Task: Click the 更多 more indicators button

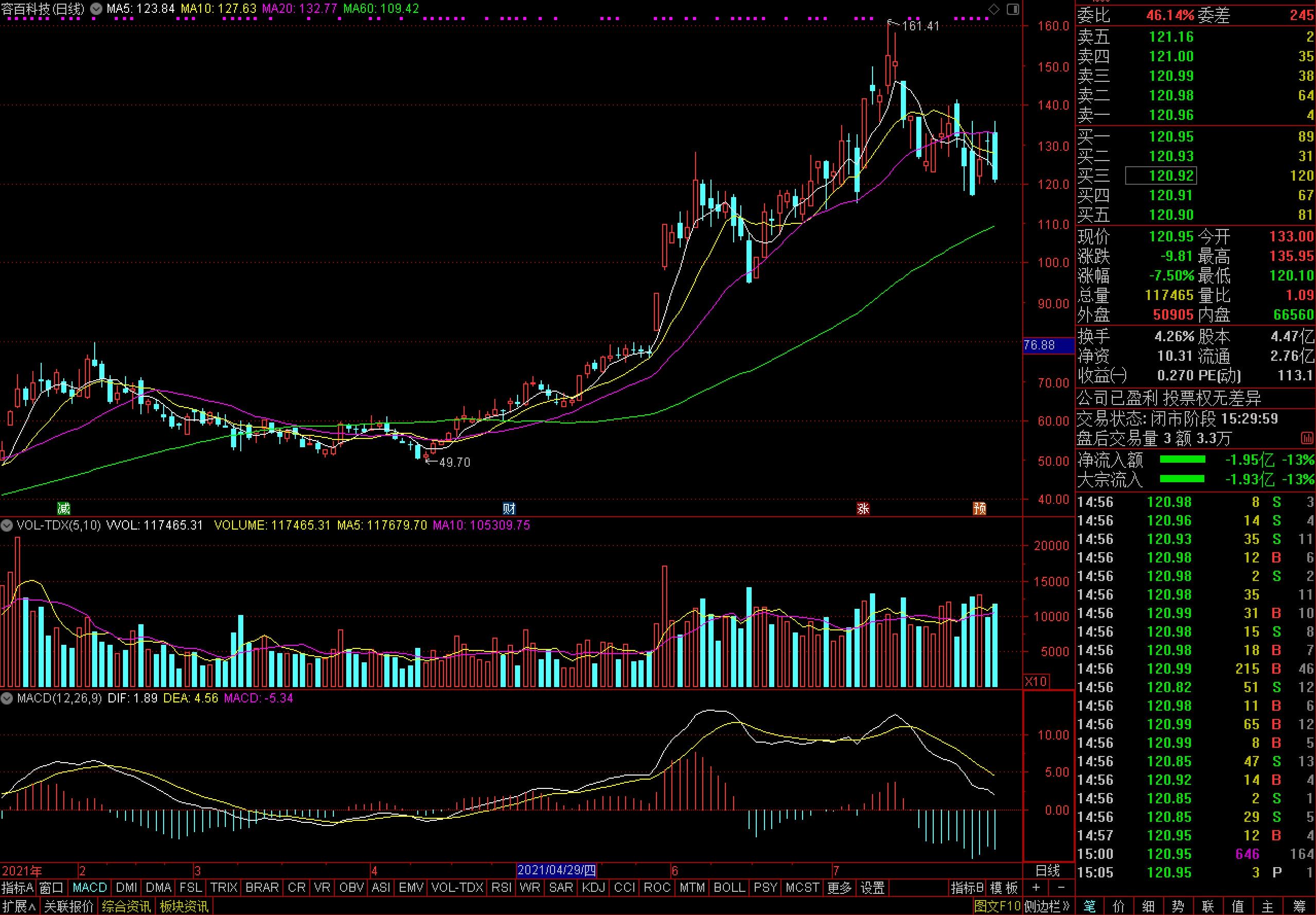Action: coord(839,888)
